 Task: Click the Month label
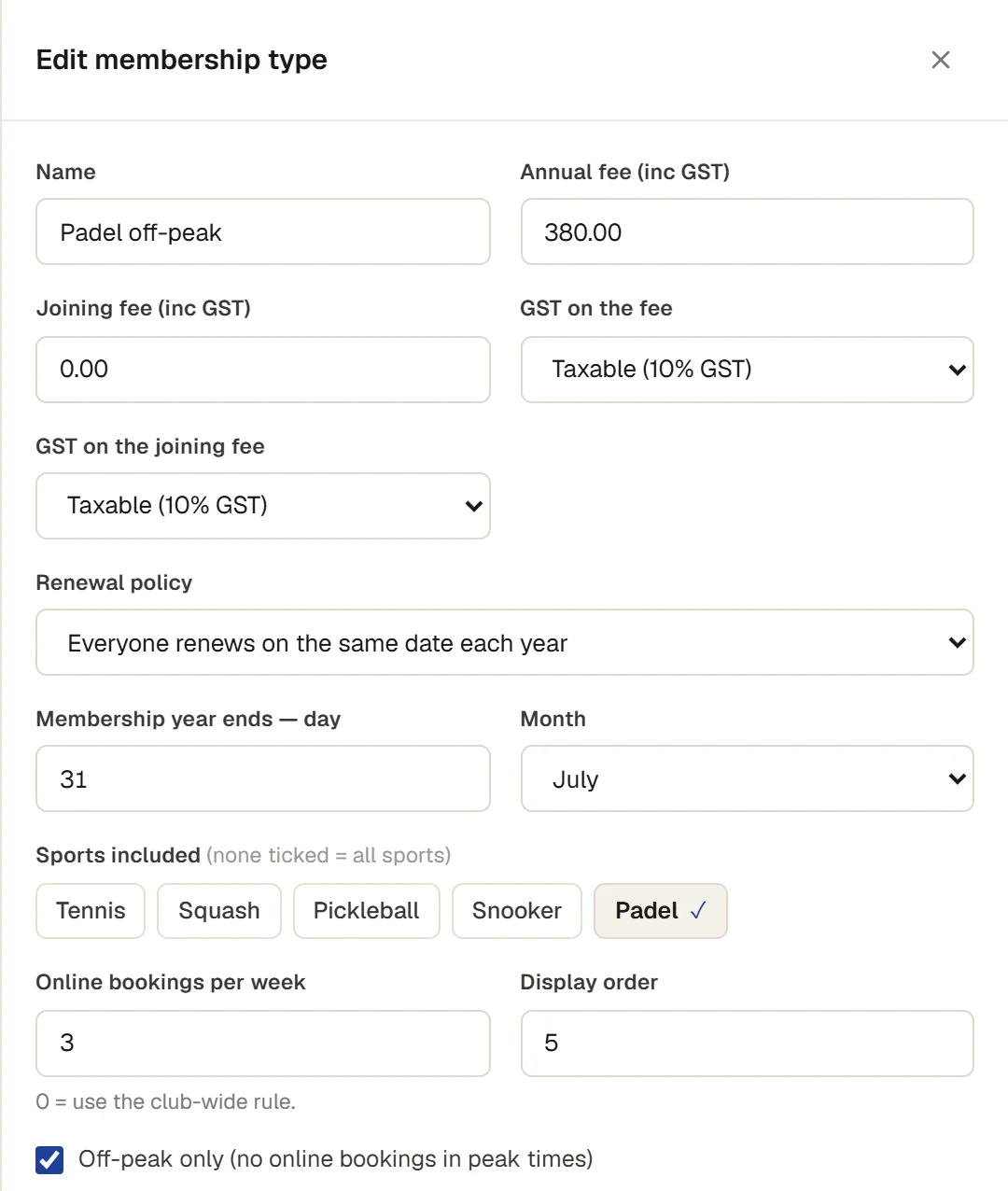(553, 719)
